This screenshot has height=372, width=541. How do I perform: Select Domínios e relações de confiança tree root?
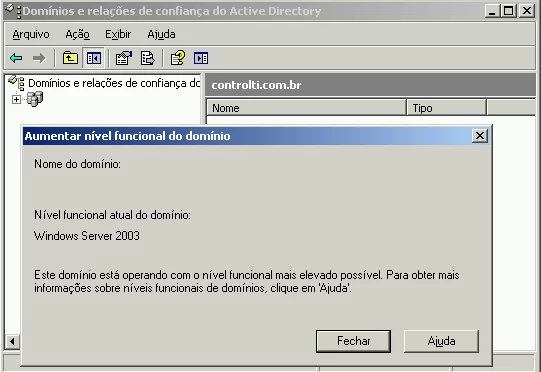(114, 83)
